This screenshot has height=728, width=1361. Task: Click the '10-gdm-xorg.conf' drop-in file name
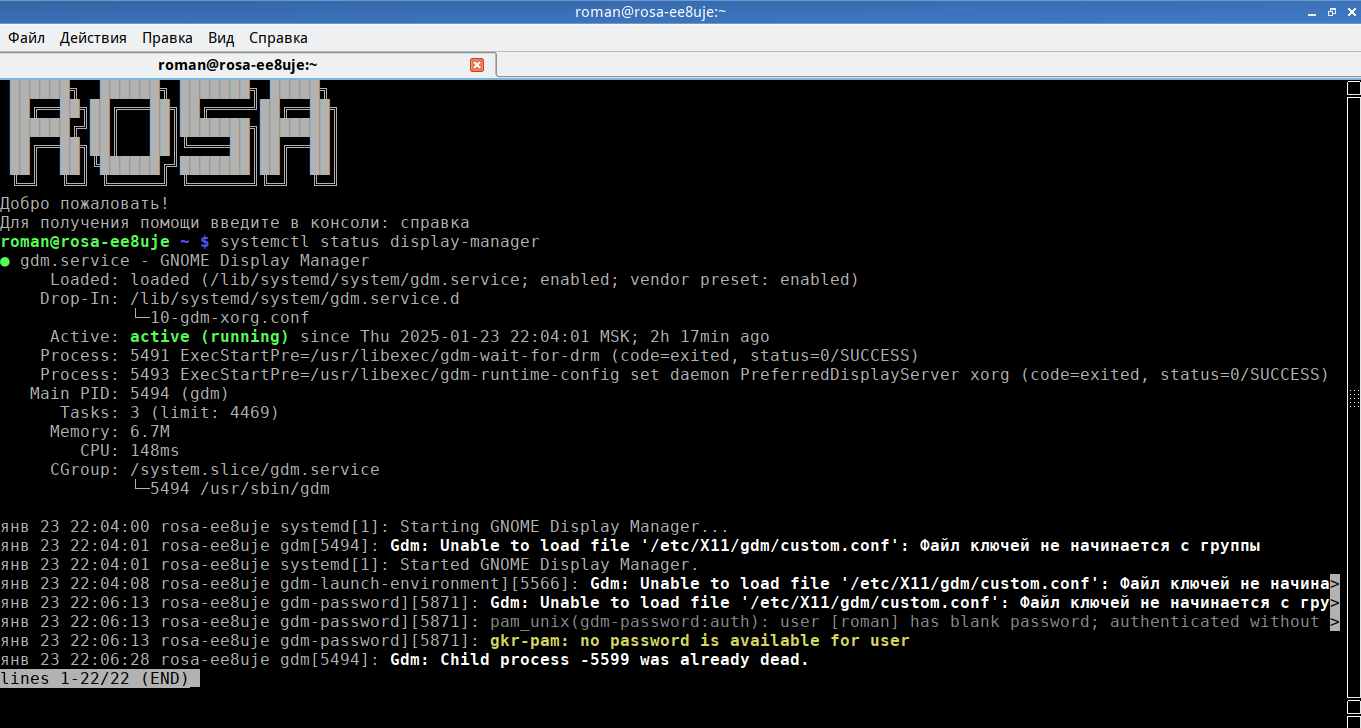[230, 318]
